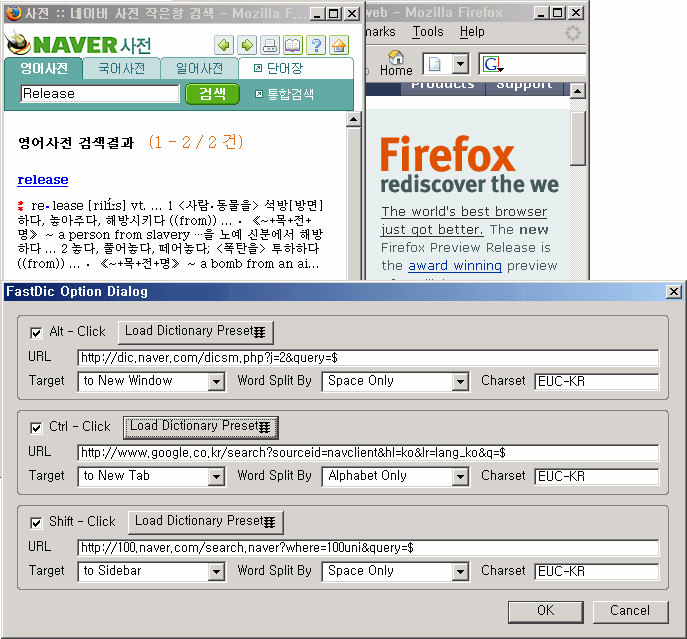Click the Google search engine icon

point(493,65)
